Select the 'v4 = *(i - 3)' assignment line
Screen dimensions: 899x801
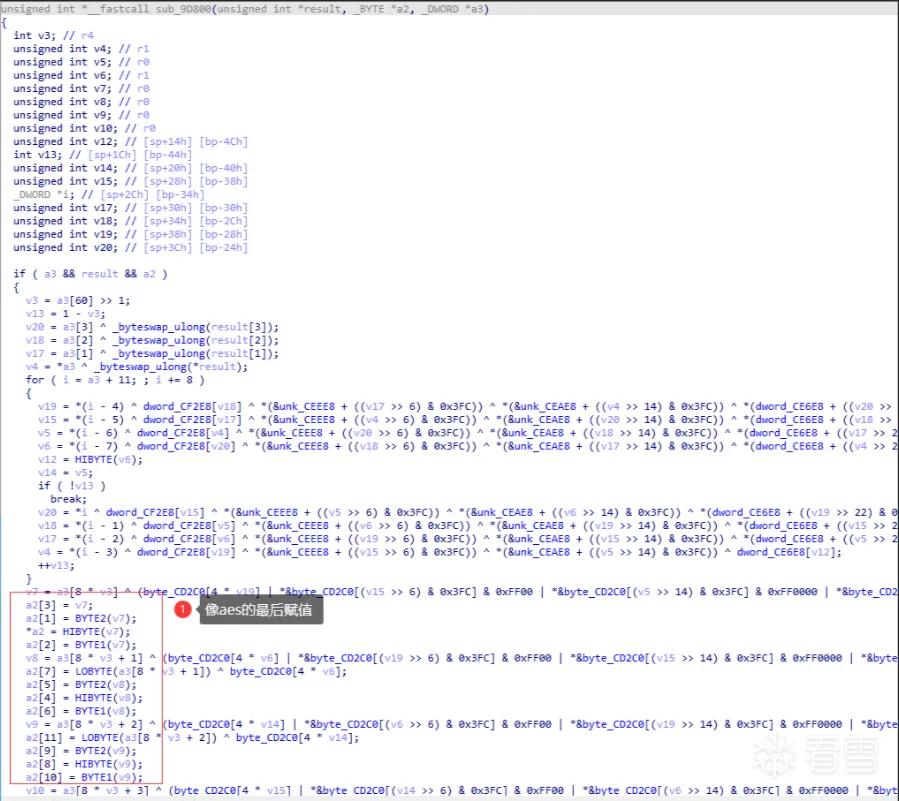[x=440, y=552]
